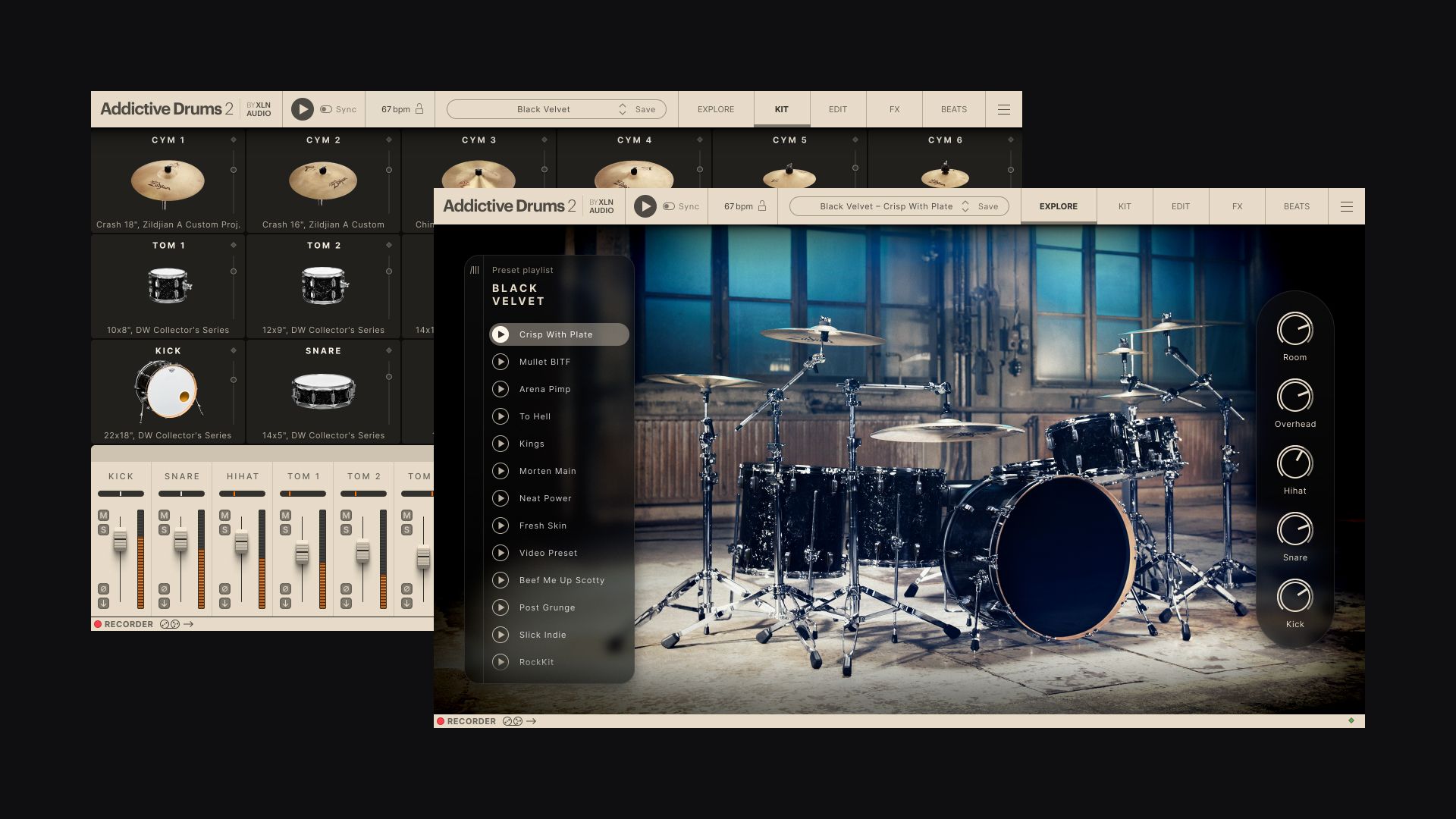
Task: Select Beef Me Up Scotty preset name
Action: pyautogui.click(x=562, y=580)
